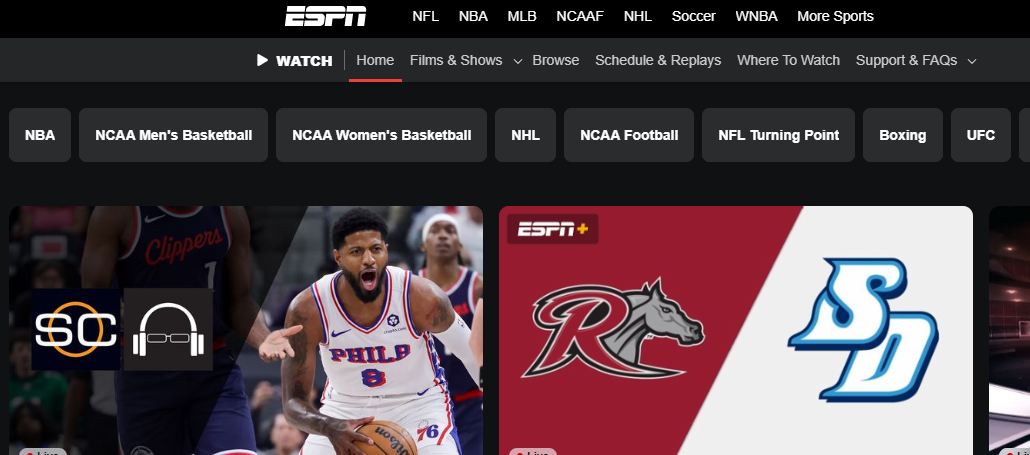Expand the Films & Shows dropdown
This screenshot has height=455, width=1030.
517,61
